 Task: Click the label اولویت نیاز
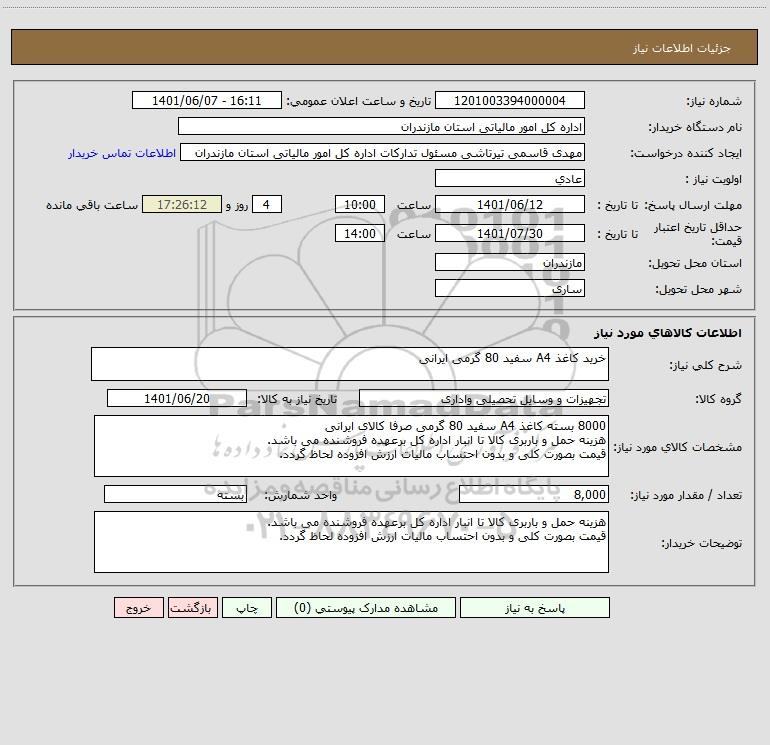714,180
